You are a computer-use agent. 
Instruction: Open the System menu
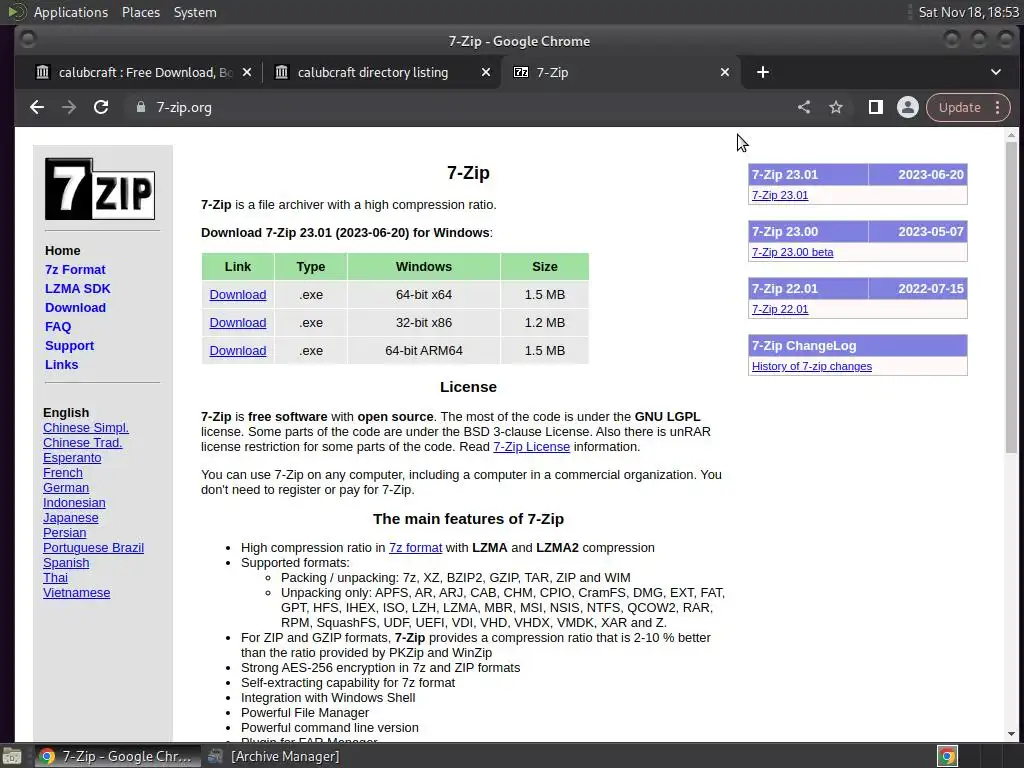195,12
